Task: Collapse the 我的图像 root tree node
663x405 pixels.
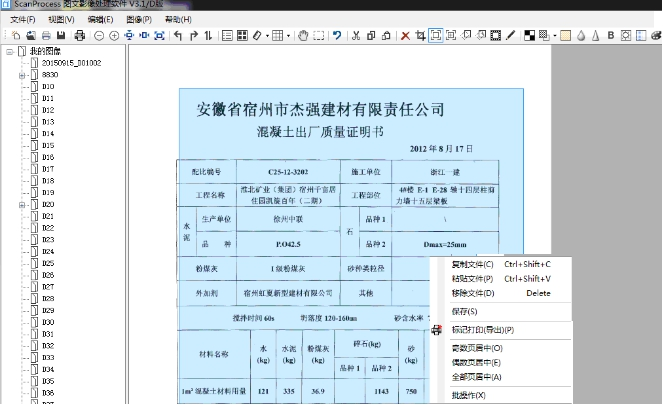Action: [x=10, y=52]
